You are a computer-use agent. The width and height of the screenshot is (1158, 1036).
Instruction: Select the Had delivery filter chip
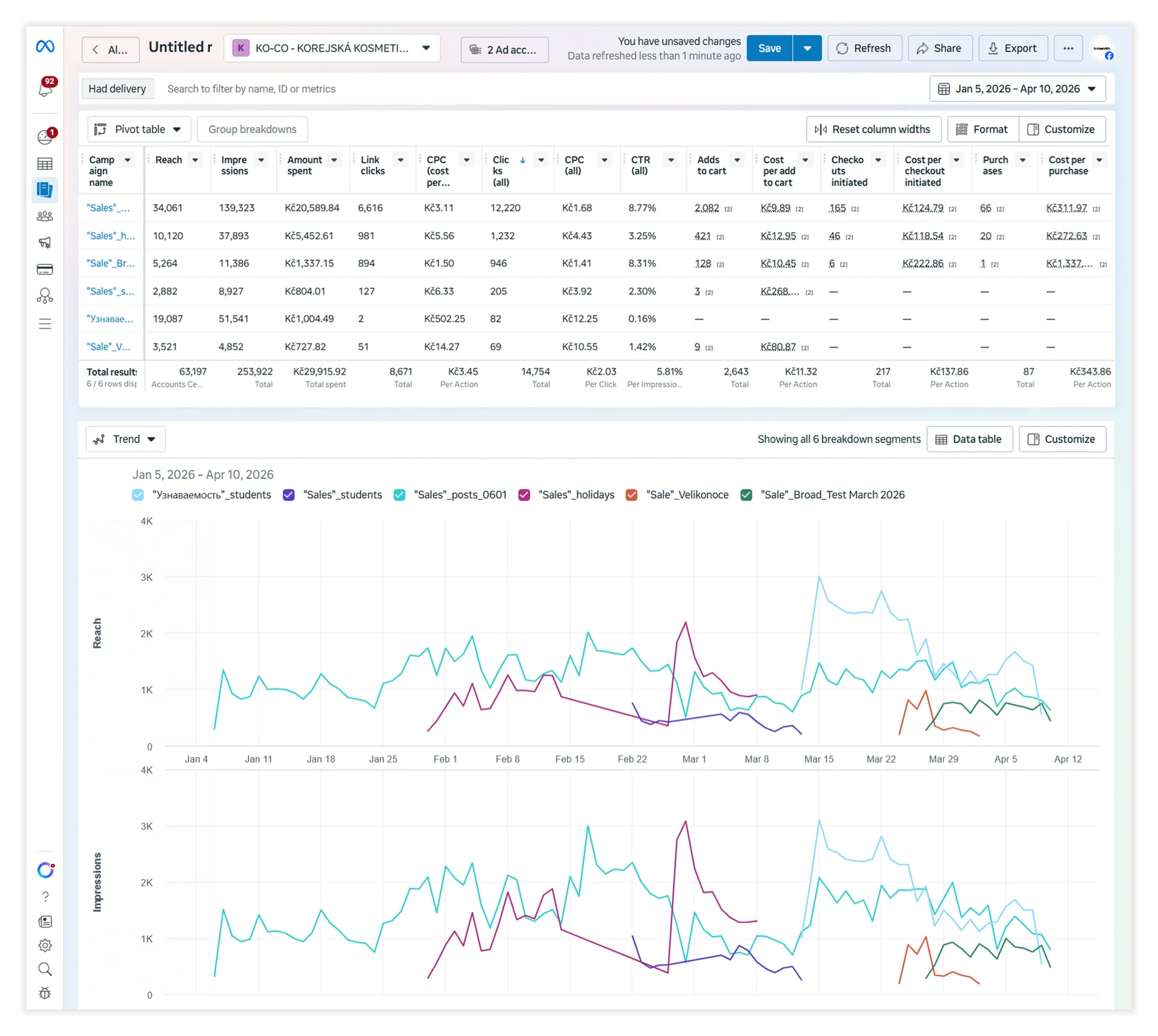click(117, 89)
